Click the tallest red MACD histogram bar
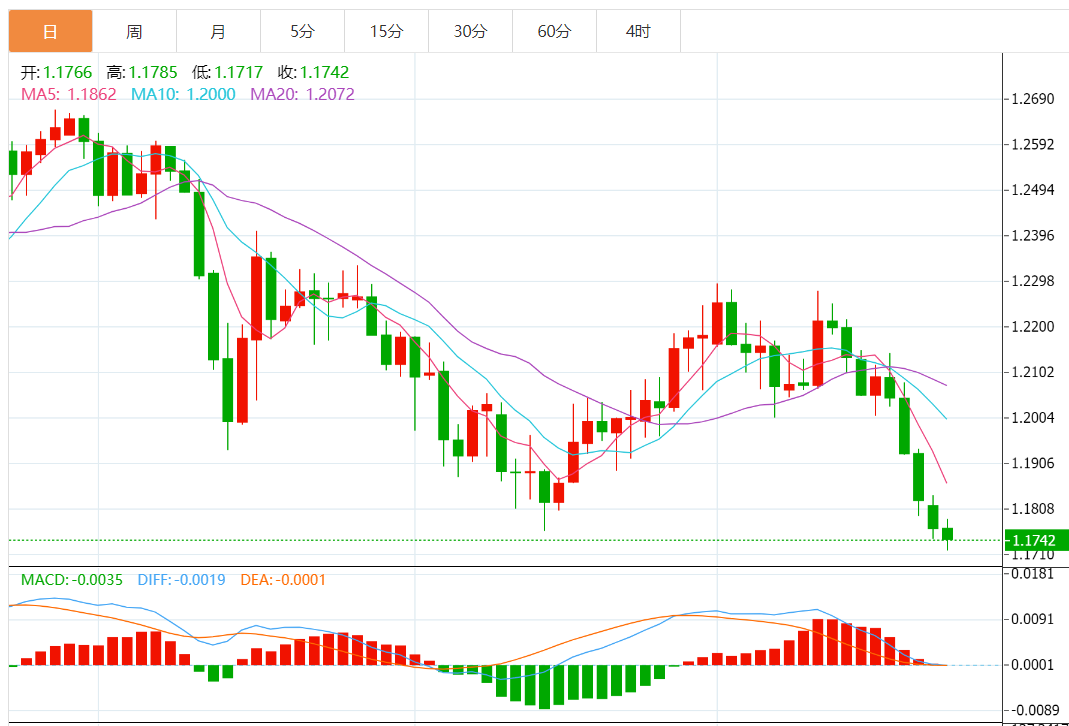The height and width of the screenshot is (726, 1069). pos(818,642)
